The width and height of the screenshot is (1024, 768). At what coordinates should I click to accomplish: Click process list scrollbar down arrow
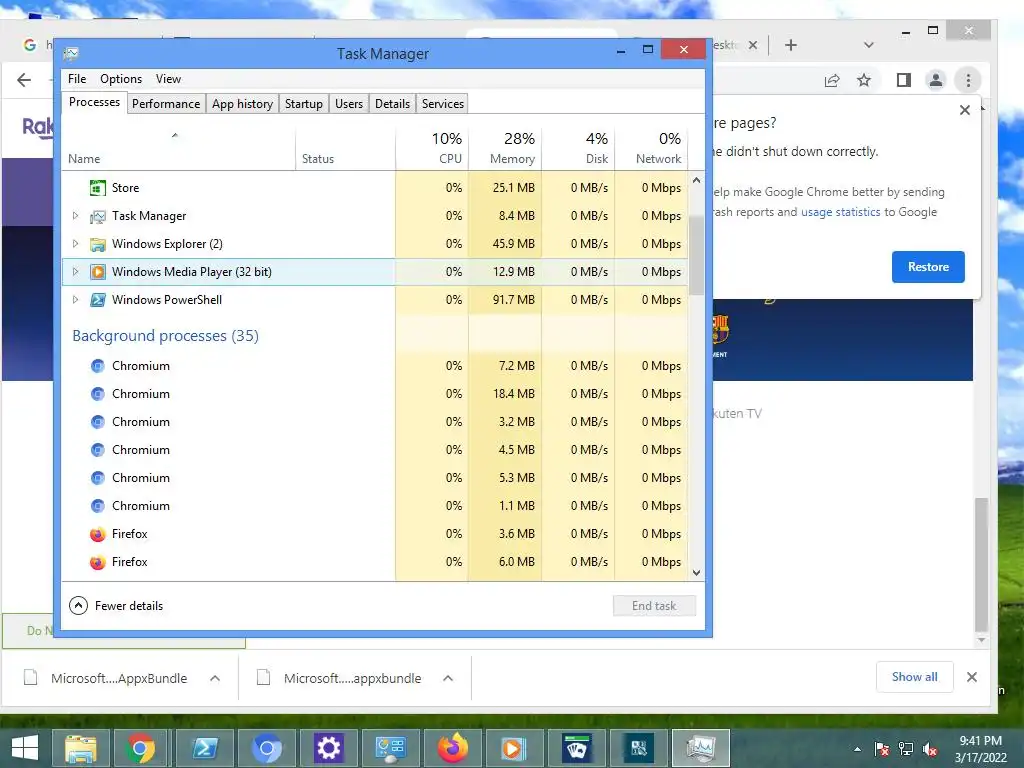tap(696, 573)
